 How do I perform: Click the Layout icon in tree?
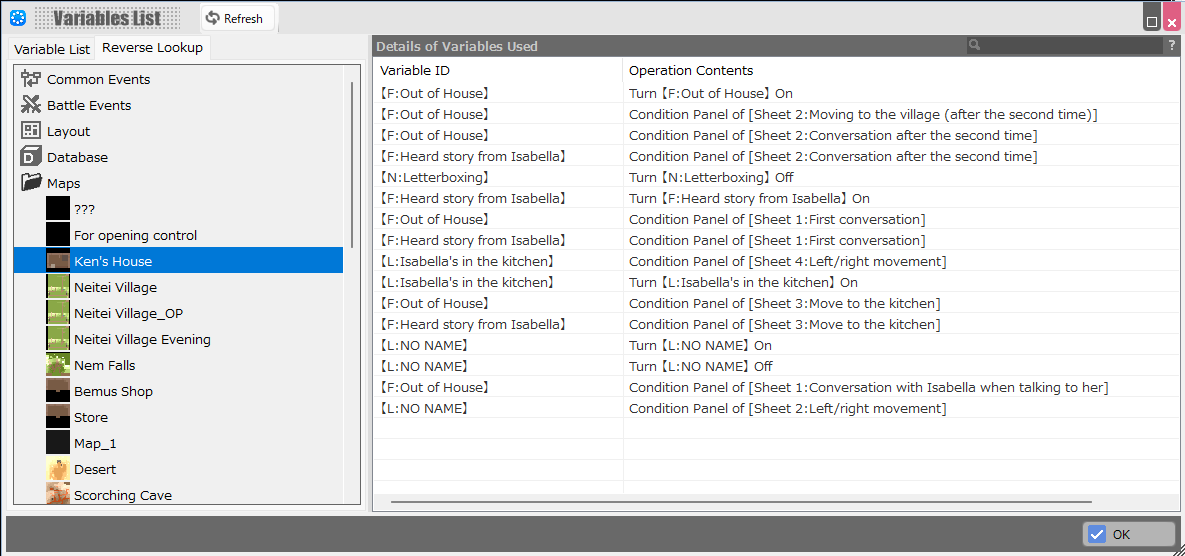31,131
